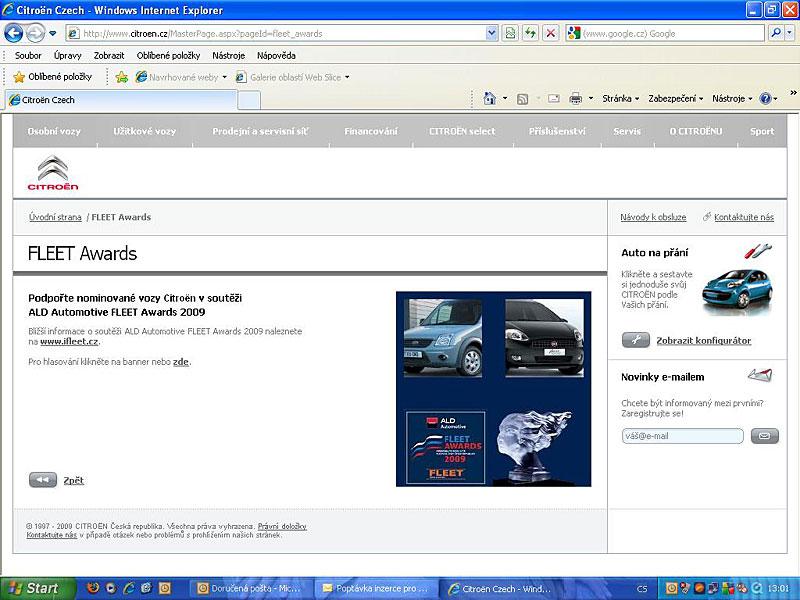The height and width of the screenshot is (600, 800).
Task: Open the Návody k obsluze link
Action: click(653, 217)
